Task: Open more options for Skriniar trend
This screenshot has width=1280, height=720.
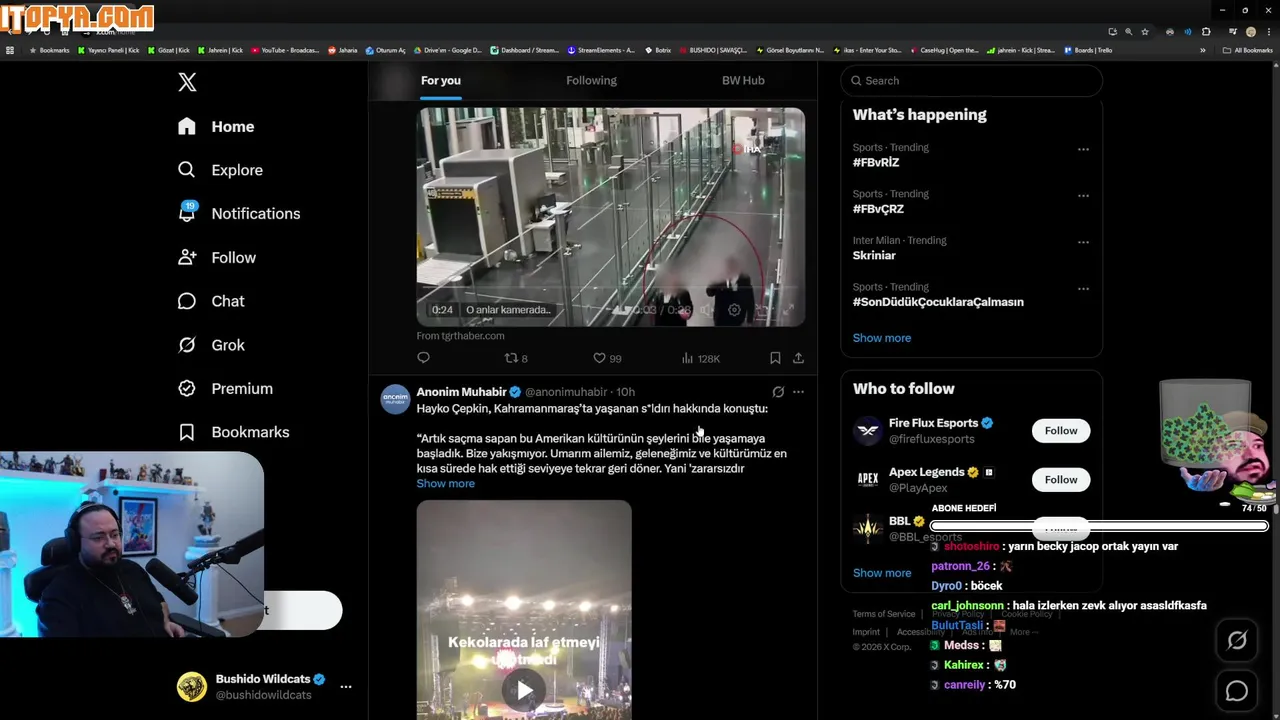Action: pos(1083,242)
